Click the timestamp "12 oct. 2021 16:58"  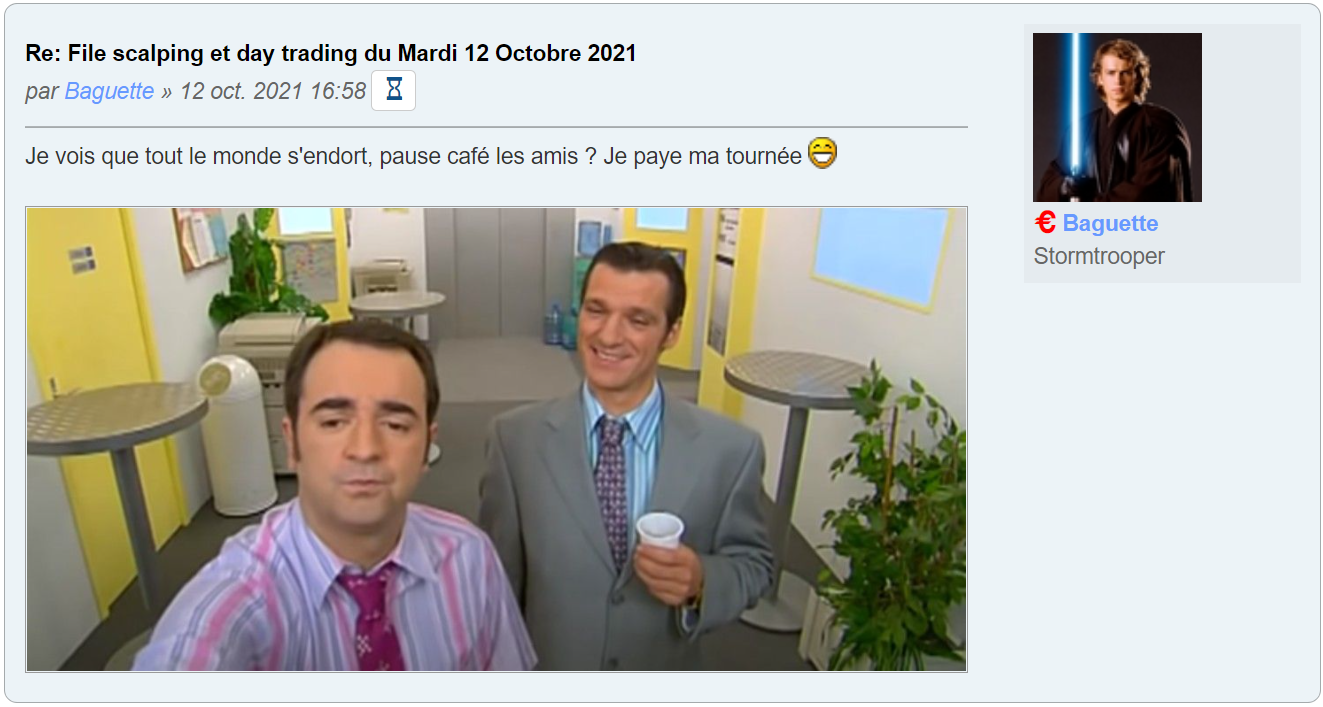[x=273, y=91]
